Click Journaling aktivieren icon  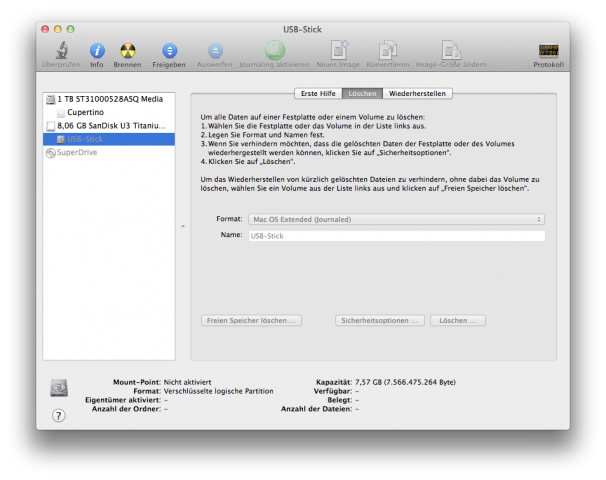pos(275,50)
